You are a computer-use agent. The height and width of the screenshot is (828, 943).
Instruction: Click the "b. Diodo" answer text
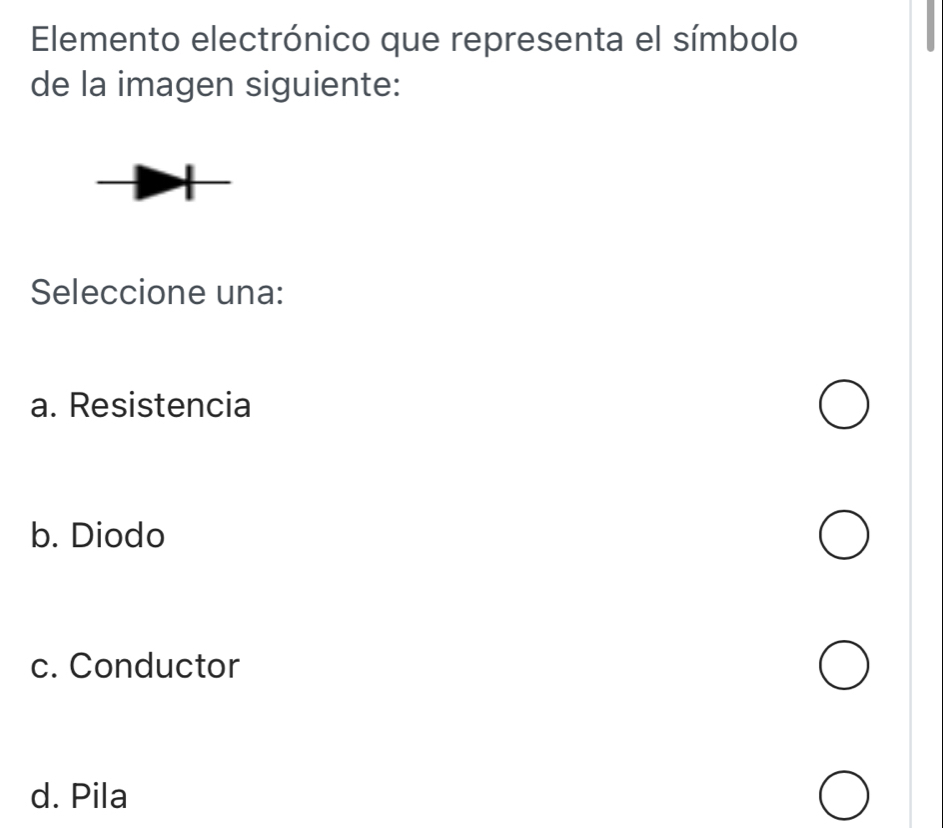click(x=97, y=535)
